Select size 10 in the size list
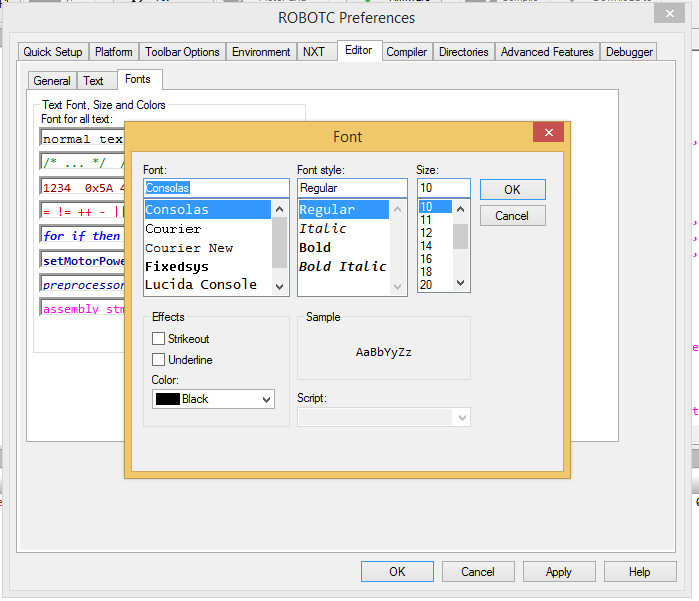Screen dimensions: 699x601 pyautogui.click(x=435, y=207)
